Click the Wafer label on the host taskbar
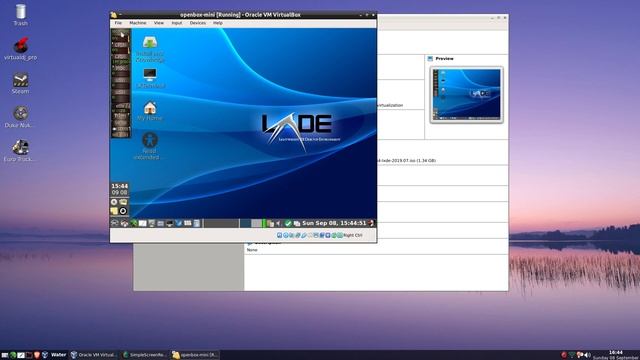This screenshot has width=640, height=360. [x=58, y=355]
